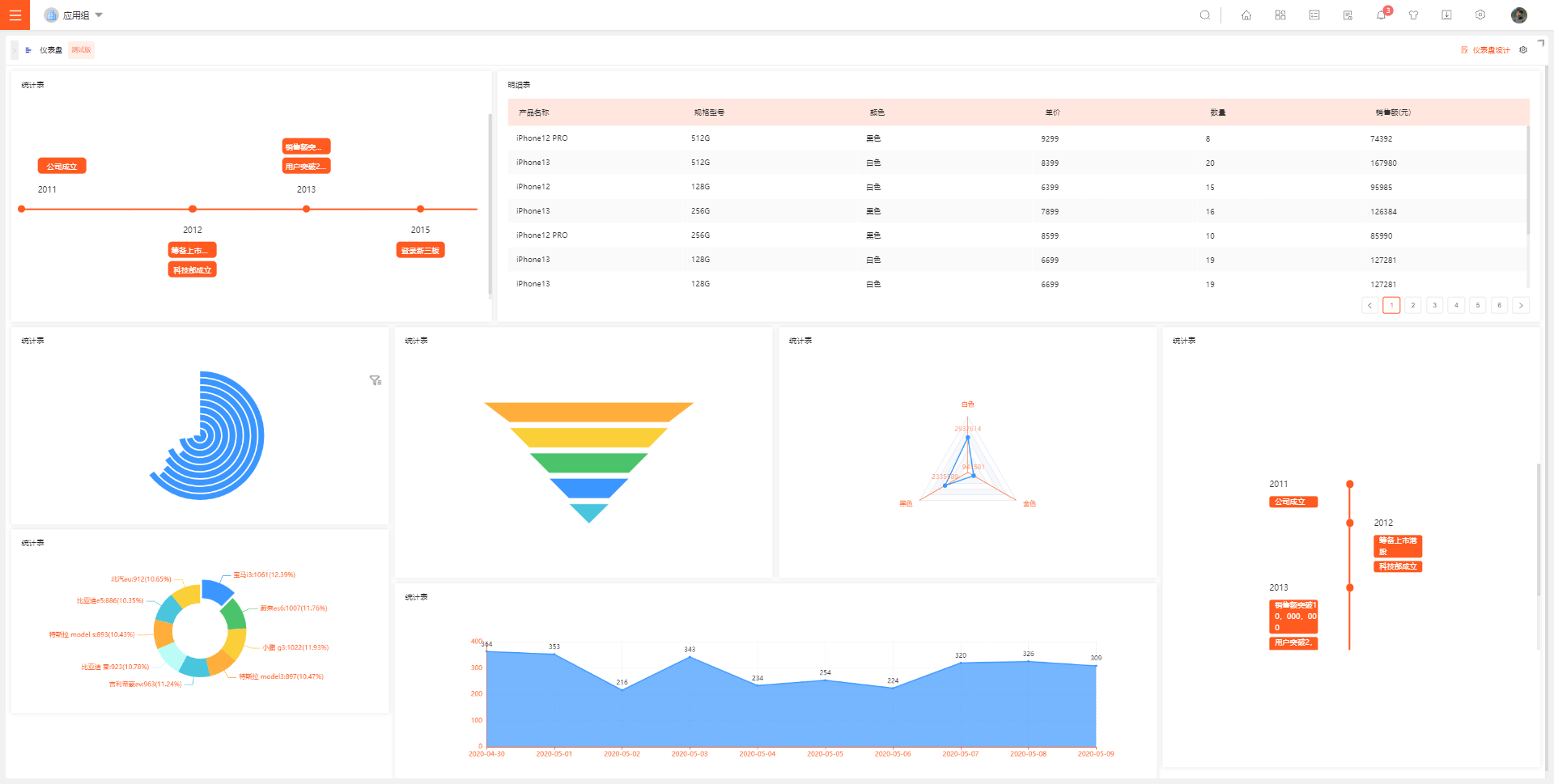This screenshot has width=1554, height=784.
Task: Click the filter icon on the radial chart
Action: (x=376, y=380)
